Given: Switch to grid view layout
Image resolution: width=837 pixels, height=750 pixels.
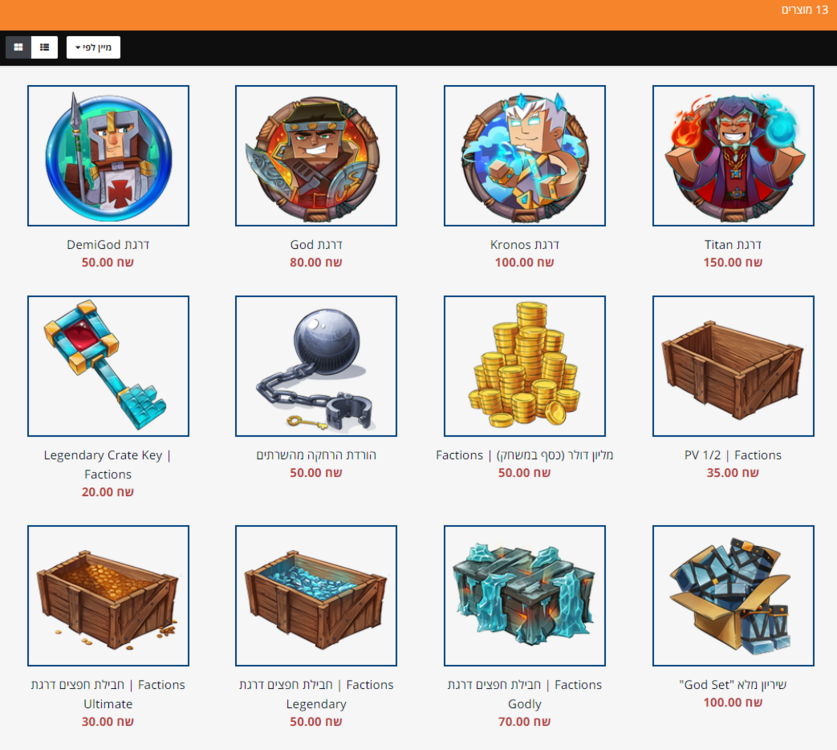Looking at the screenshot, I should click(x=18, y=48).
